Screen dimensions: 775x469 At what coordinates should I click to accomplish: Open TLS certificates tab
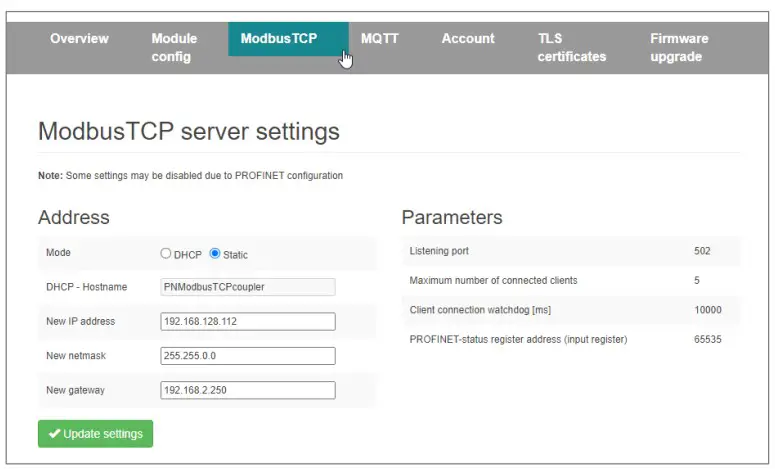(x=571, y=47)
